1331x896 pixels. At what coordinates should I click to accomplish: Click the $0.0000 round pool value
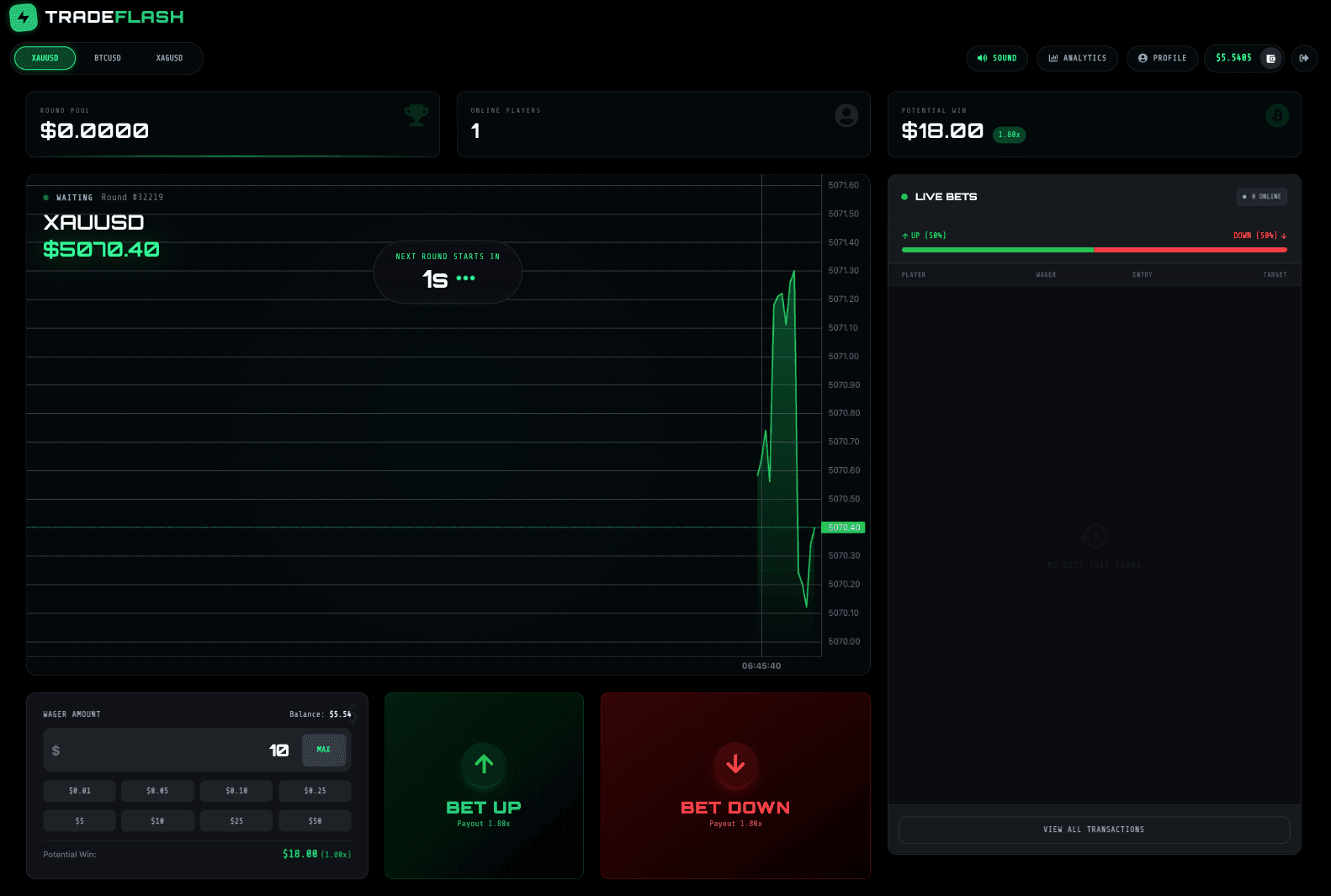[94, 130]
